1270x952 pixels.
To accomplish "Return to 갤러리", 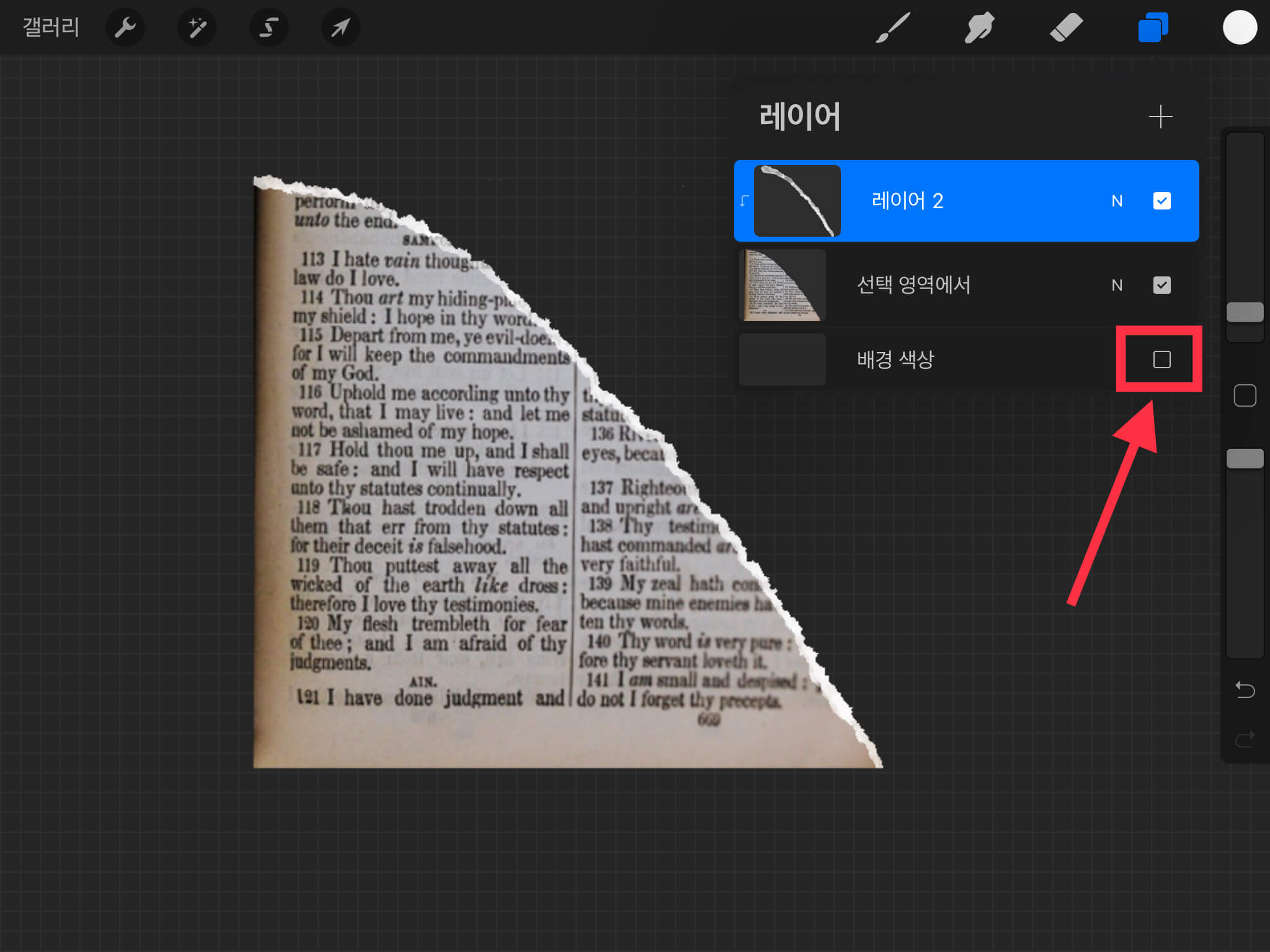I will [51, 27].
